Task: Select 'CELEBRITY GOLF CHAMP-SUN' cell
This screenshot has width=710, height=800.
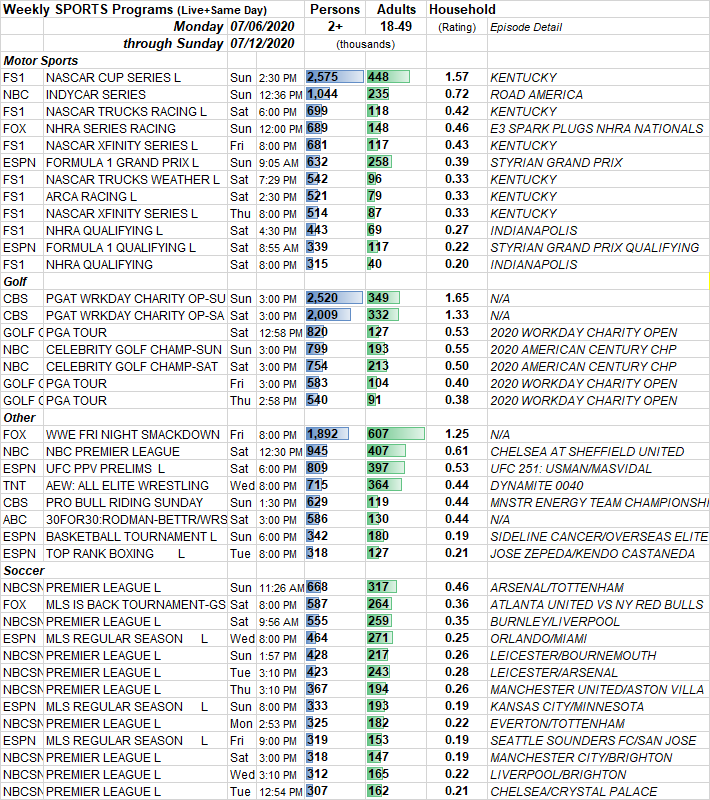Action: pos(134,350)
